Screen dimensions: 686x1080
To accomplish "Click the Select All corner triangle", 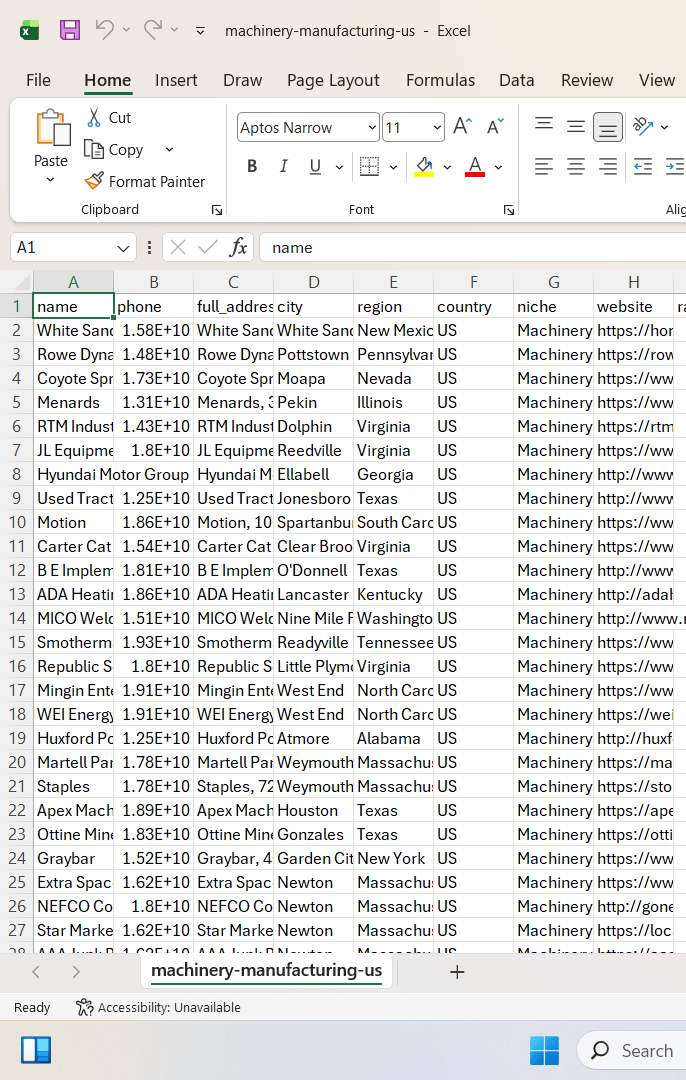I will click(x=22, y=282).
